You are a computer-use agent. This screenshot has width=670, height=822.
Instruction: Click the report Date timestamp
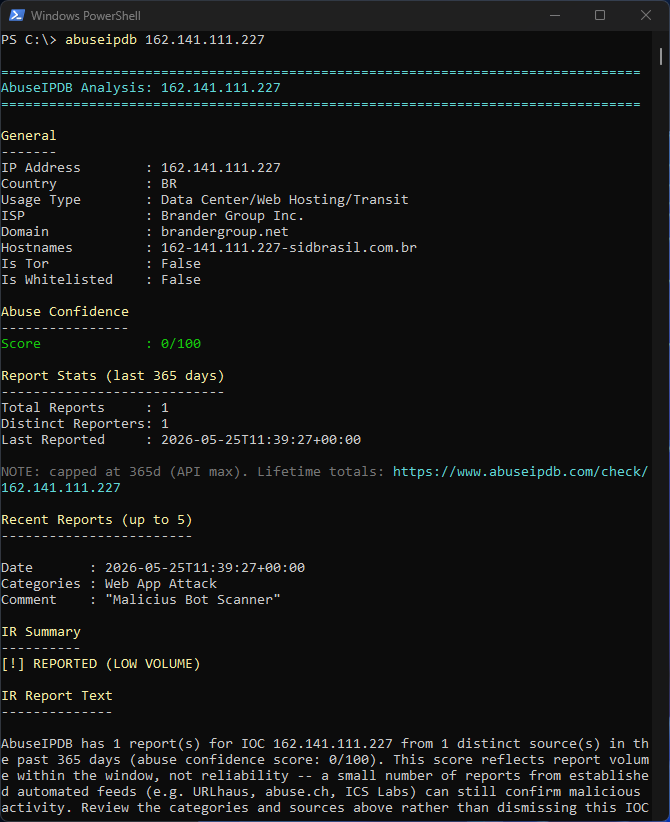pyautogui.click(x=204, y=568)
